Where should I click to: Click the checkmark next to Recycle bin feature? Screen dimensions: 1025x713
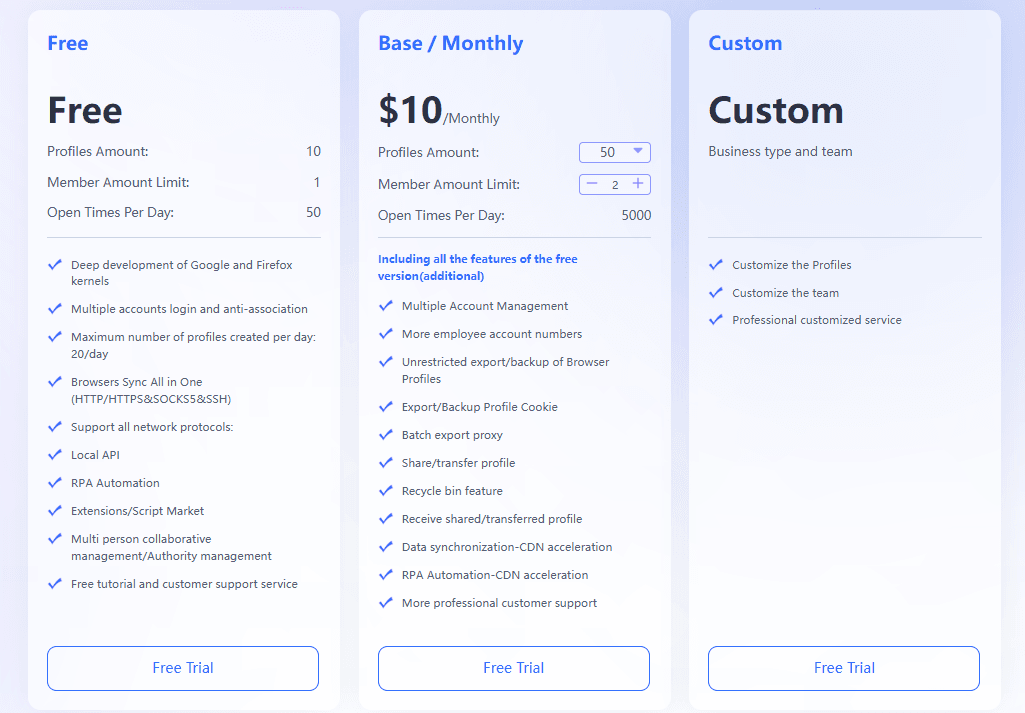coord(386,491)
